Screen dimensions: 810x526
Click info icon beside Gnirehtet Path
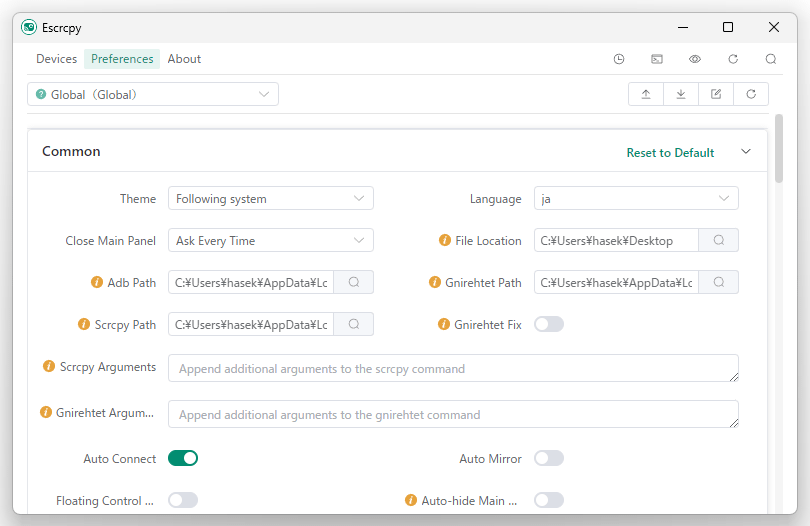click(x=435, y=282)
